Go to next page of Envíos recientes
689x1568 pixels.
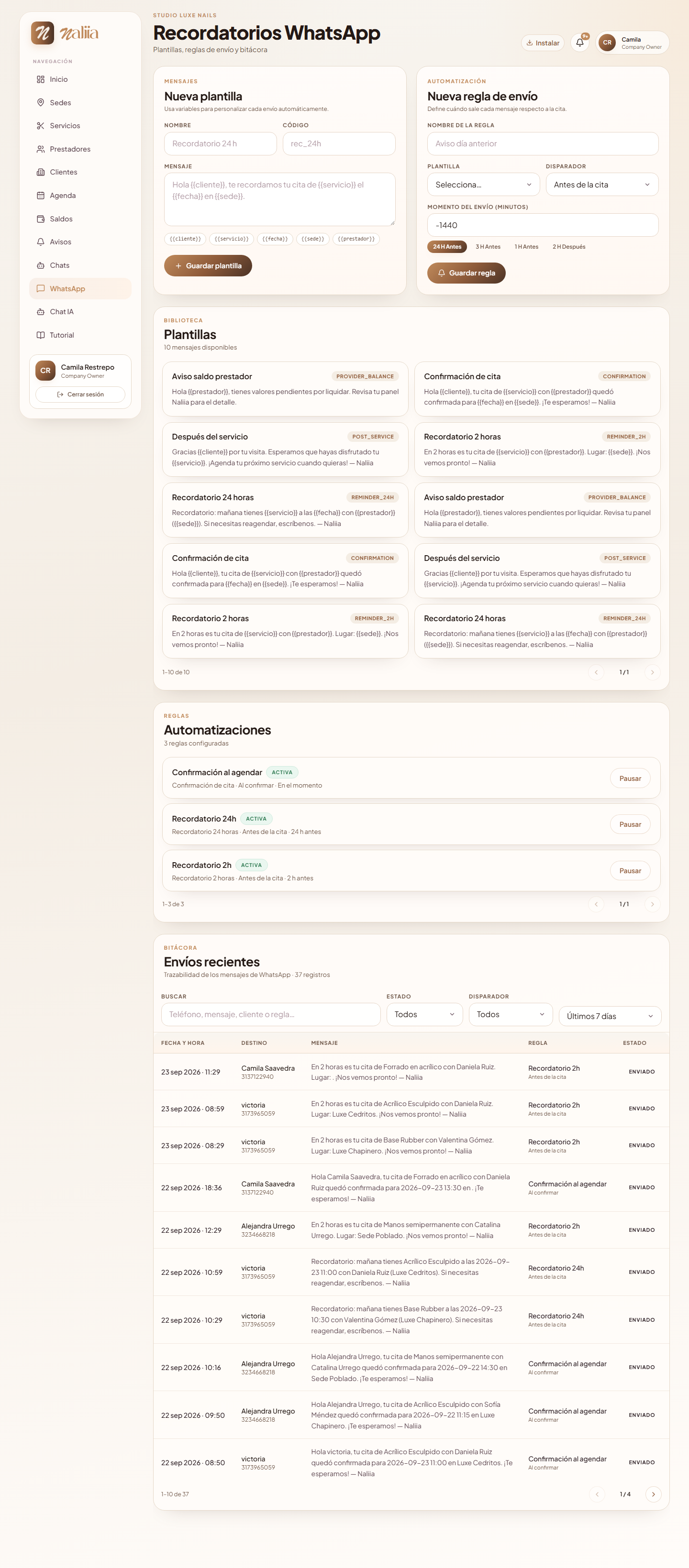(x=653, y=1494)
